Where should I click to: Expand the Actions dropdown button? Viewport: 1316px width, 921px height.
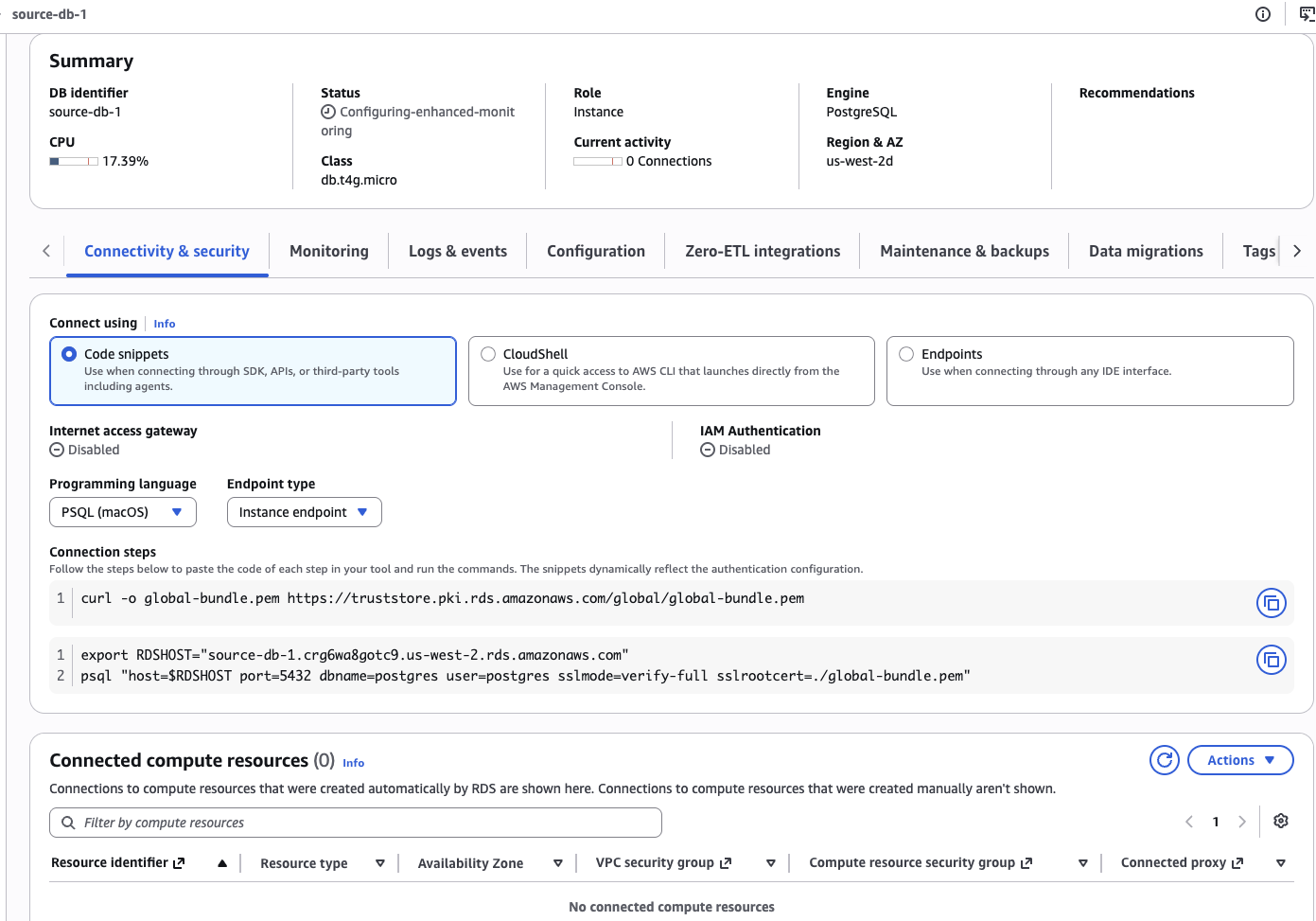1240,760
